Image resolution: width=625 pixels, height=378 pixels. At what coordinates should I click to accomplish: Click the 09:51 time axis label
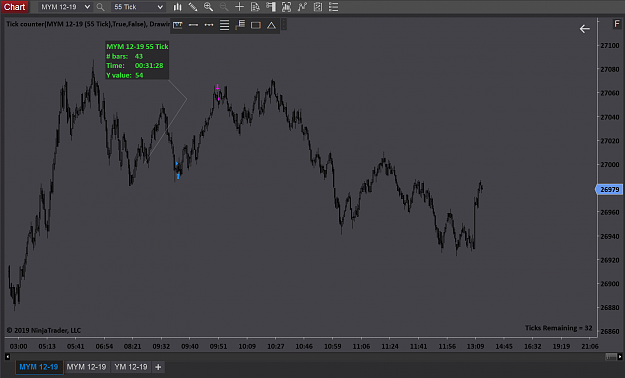coord(218,346)
